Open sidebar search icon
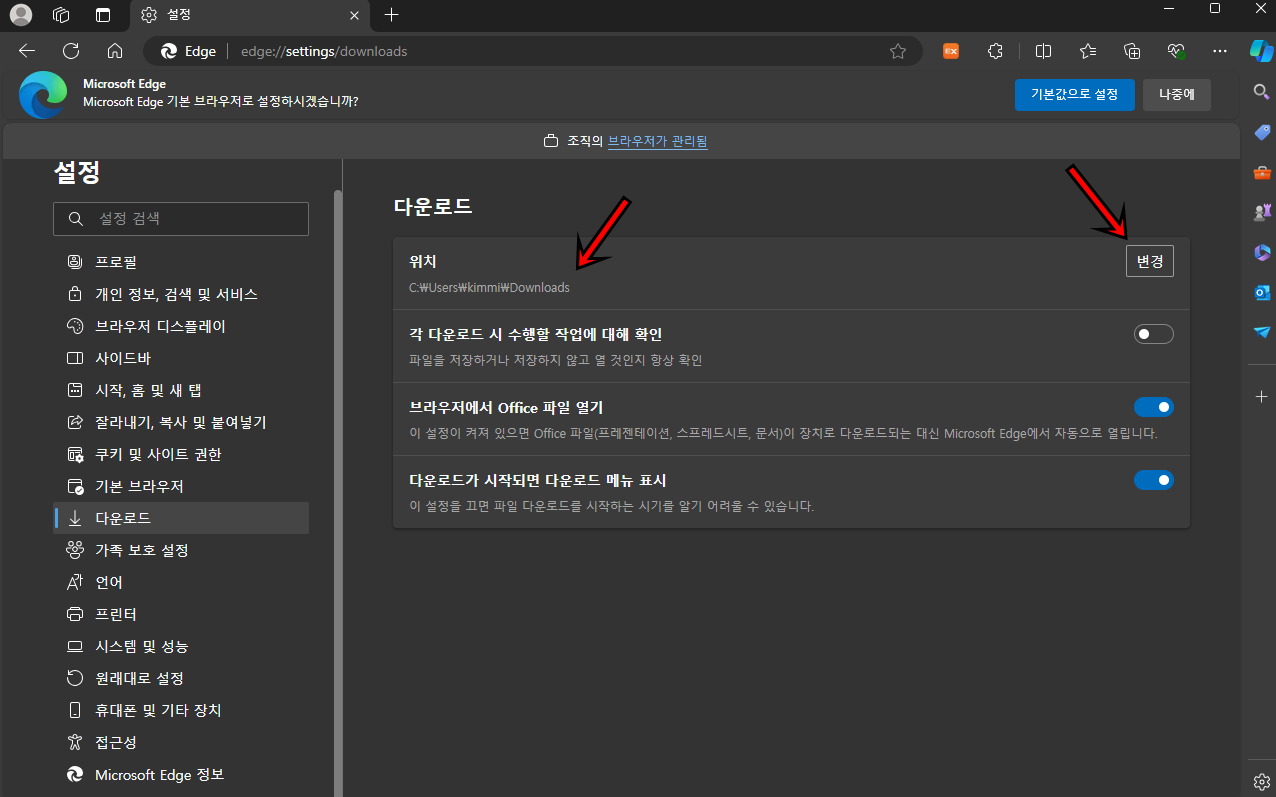This screenshot has width=1276, height=797. [1261, 92]
